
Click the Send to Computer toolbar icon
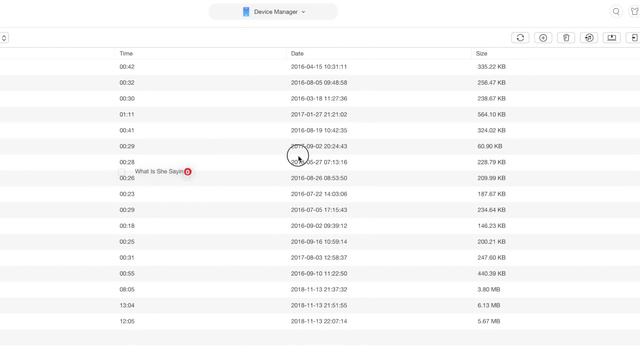611,38
